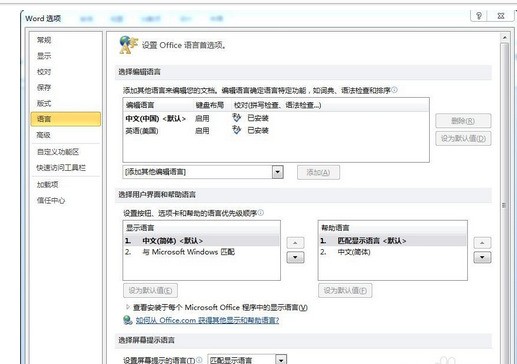The width and height of the screenshot is (517, 364).
Task: Click the proofing icon for 中文(中国)
Action: tap(236, 118)
